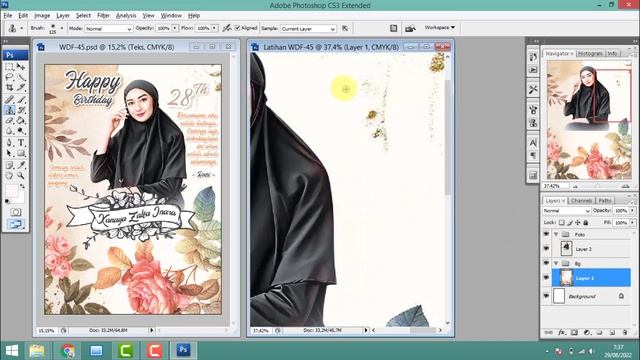This screenshot has width=640, height=360.
Task: Collapse the Foto layer group
Action: click(556, 234)
